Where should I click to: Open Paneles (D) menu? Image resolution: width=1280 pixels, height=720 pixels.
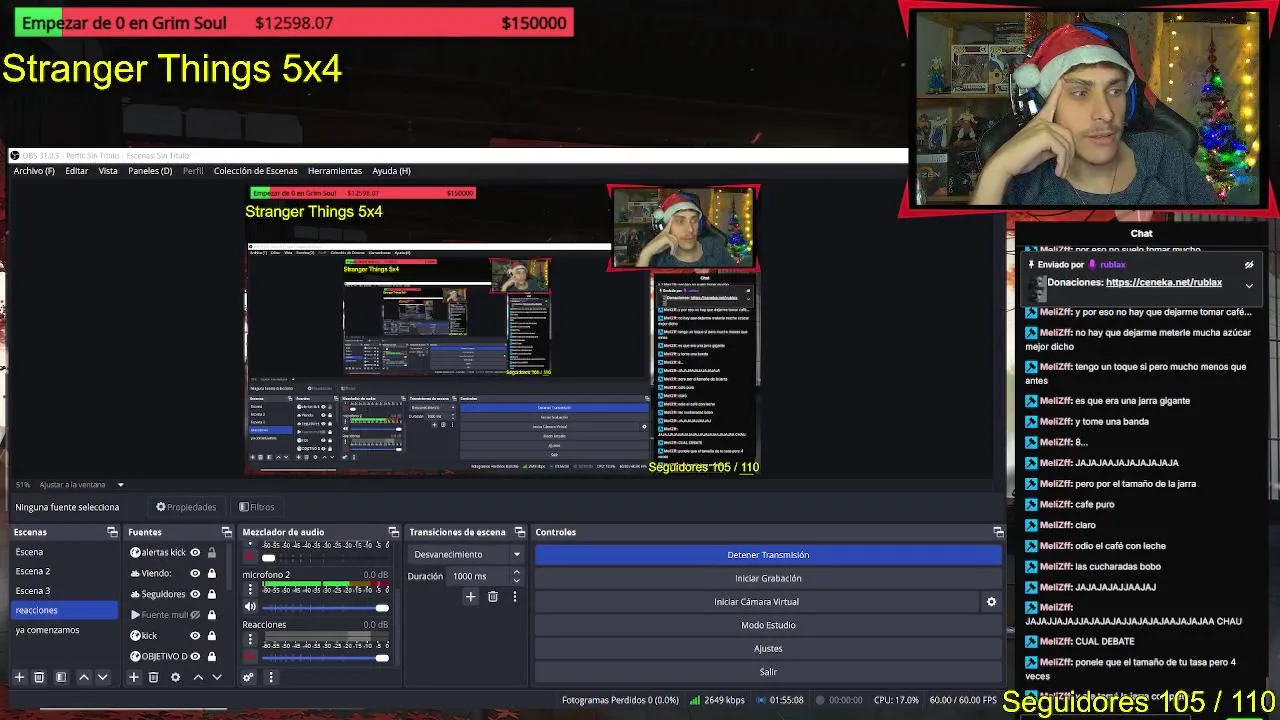pos(150,171)
